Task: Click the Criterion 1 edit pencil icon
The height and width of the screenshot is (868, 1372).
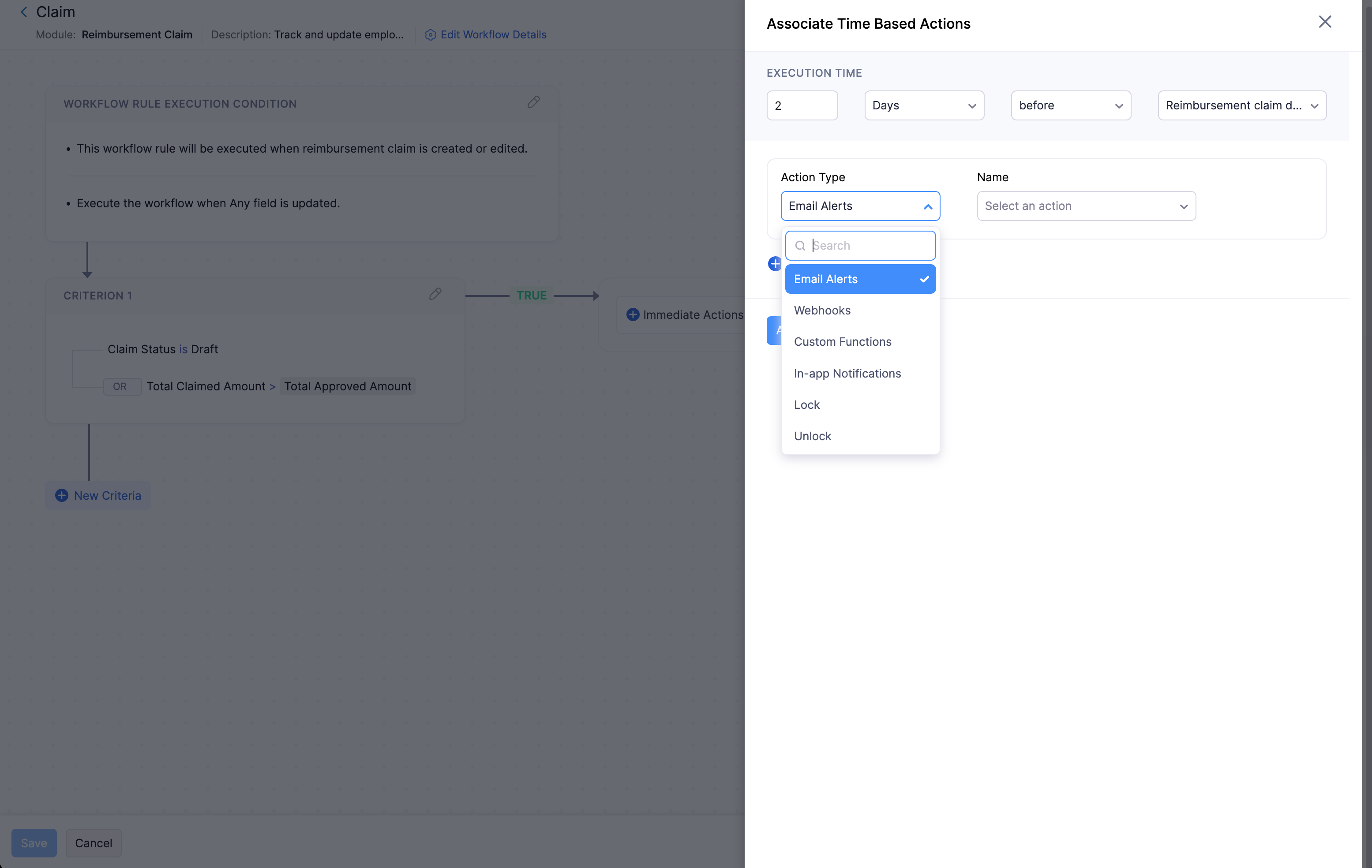Action: coord(435,295)
